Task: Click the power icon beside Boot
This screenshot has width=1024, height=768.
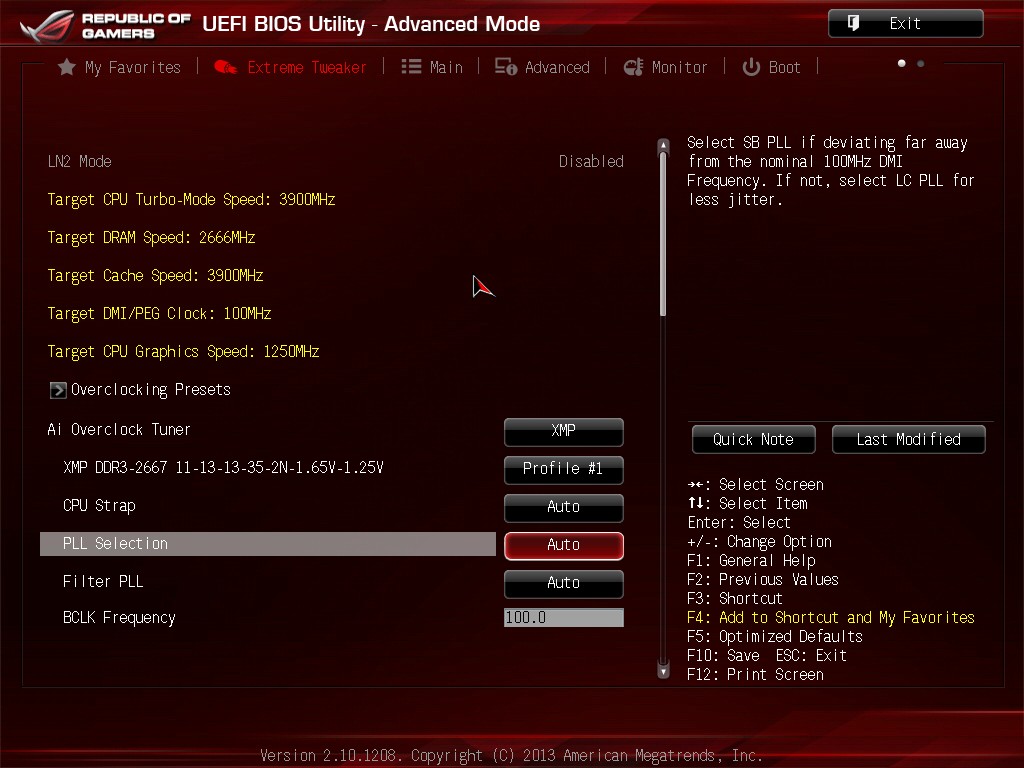Action: click(751, 67)
